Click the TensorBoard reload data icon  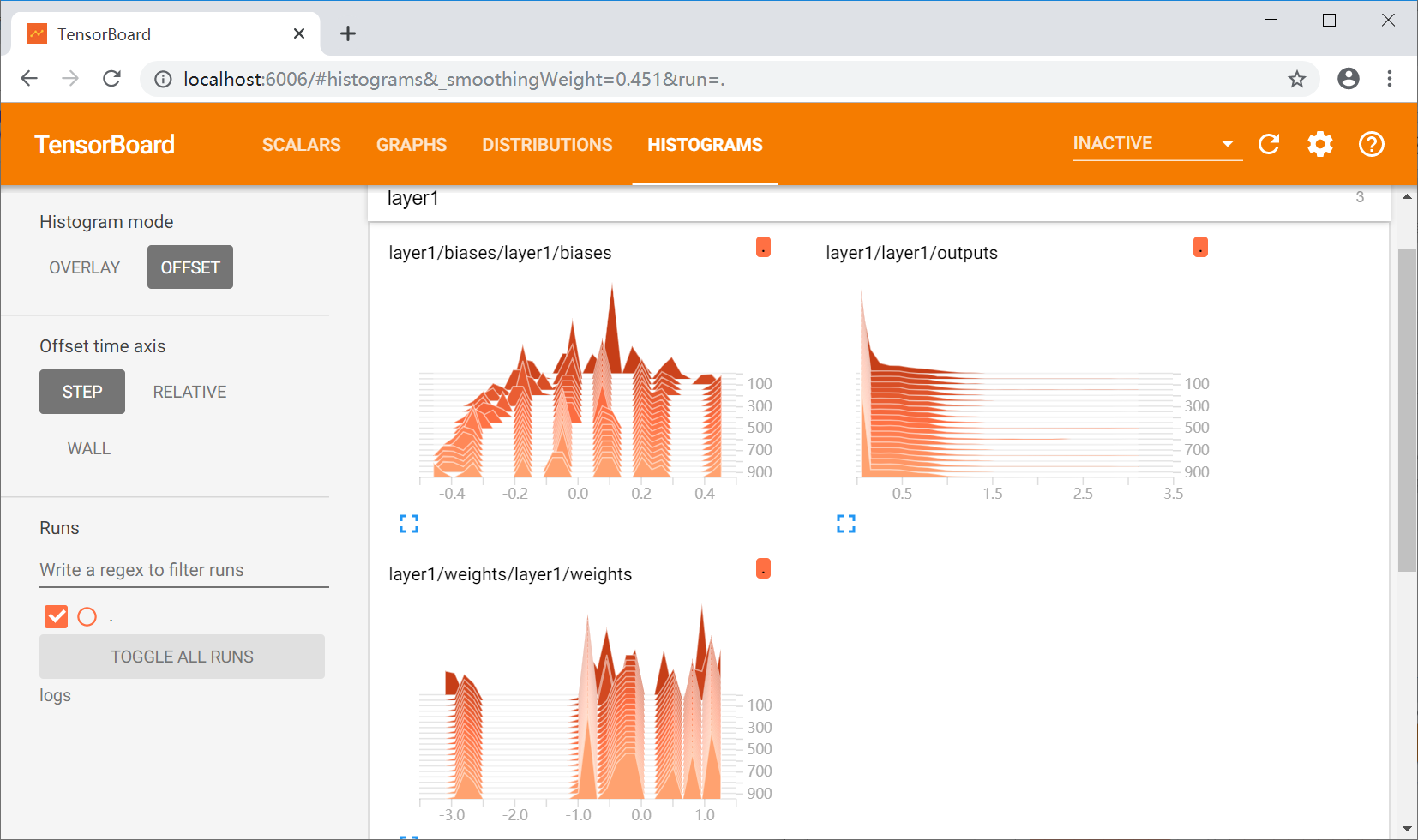coord(1269,144)
